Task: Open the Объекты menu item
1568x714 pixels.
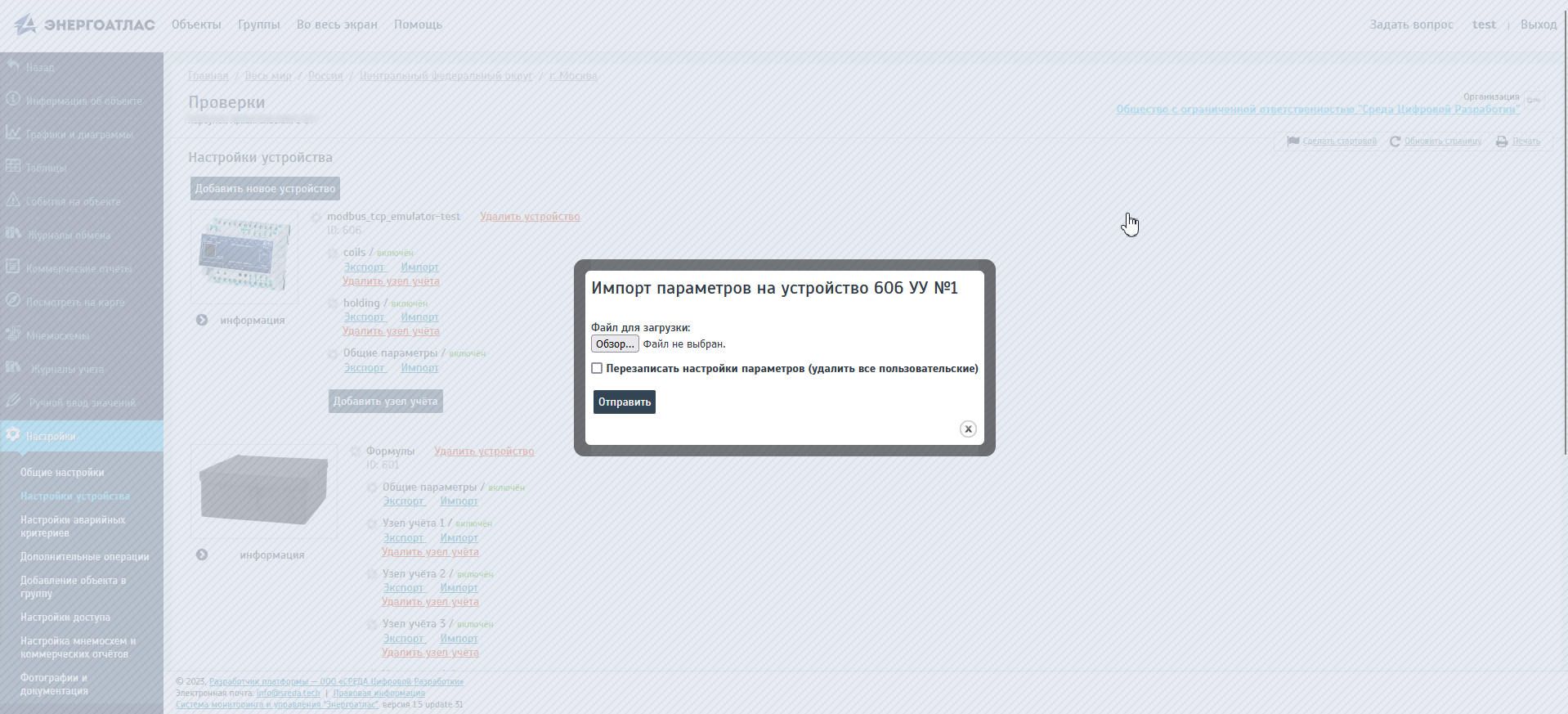Action: click(196, 25)
